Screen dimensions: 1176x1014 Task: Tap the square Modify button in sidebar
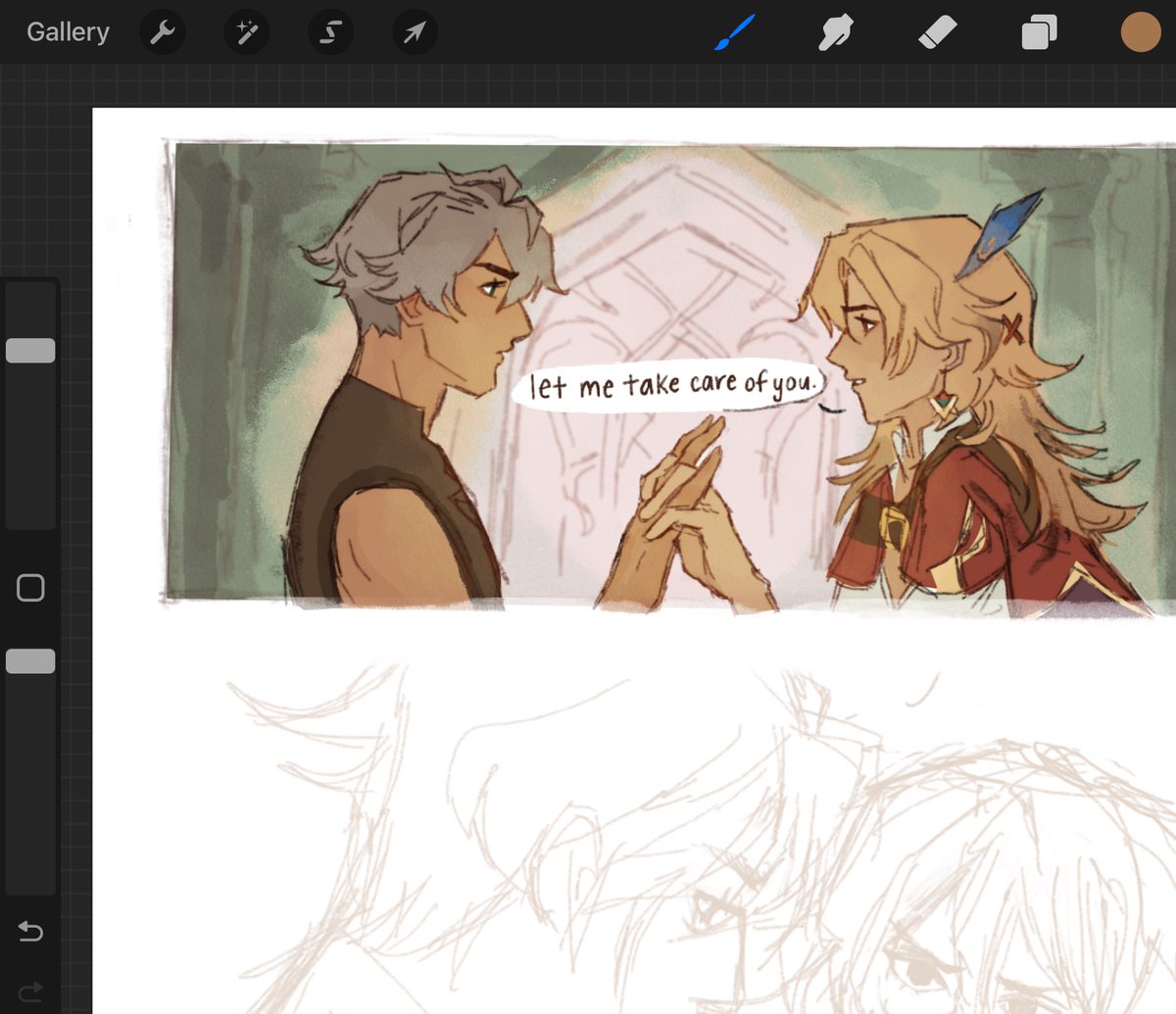(x=30, y=588)
